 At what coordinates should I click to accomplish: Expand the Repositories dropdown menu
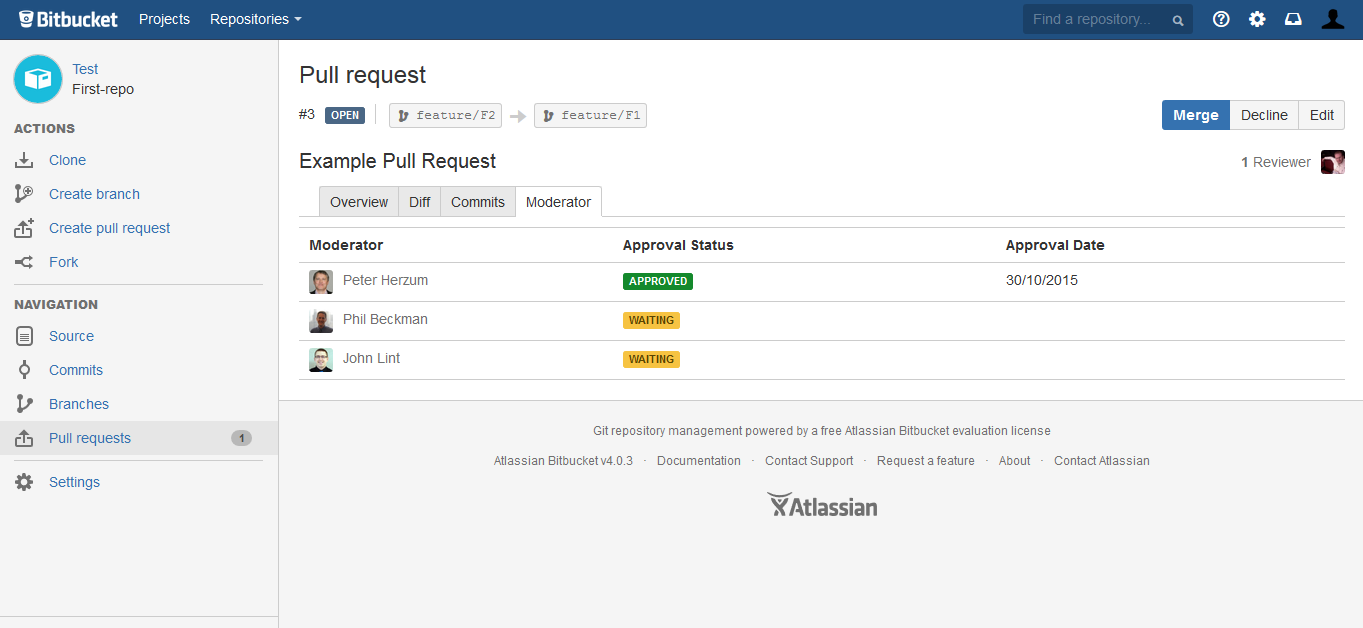255,19
